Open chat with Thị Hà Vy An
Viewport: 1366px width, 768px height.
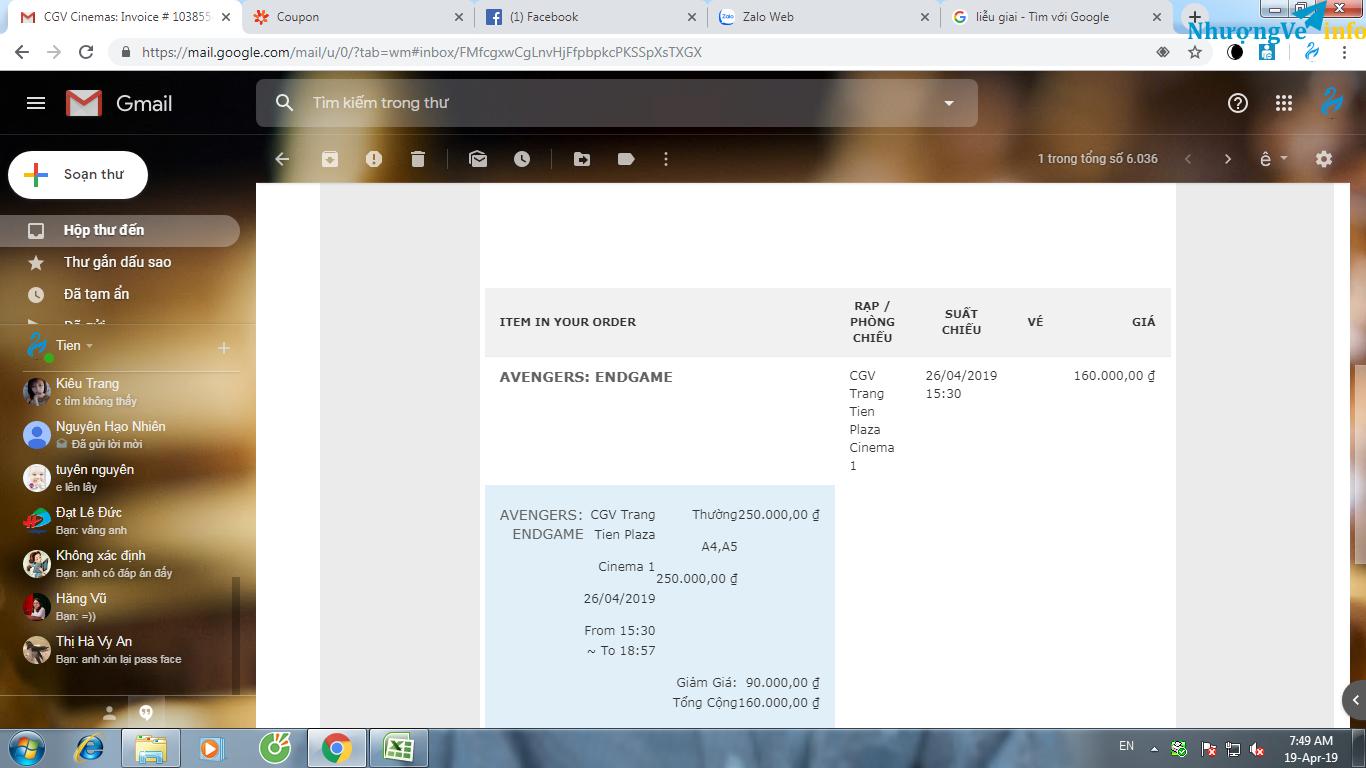(x=120, y=649)
